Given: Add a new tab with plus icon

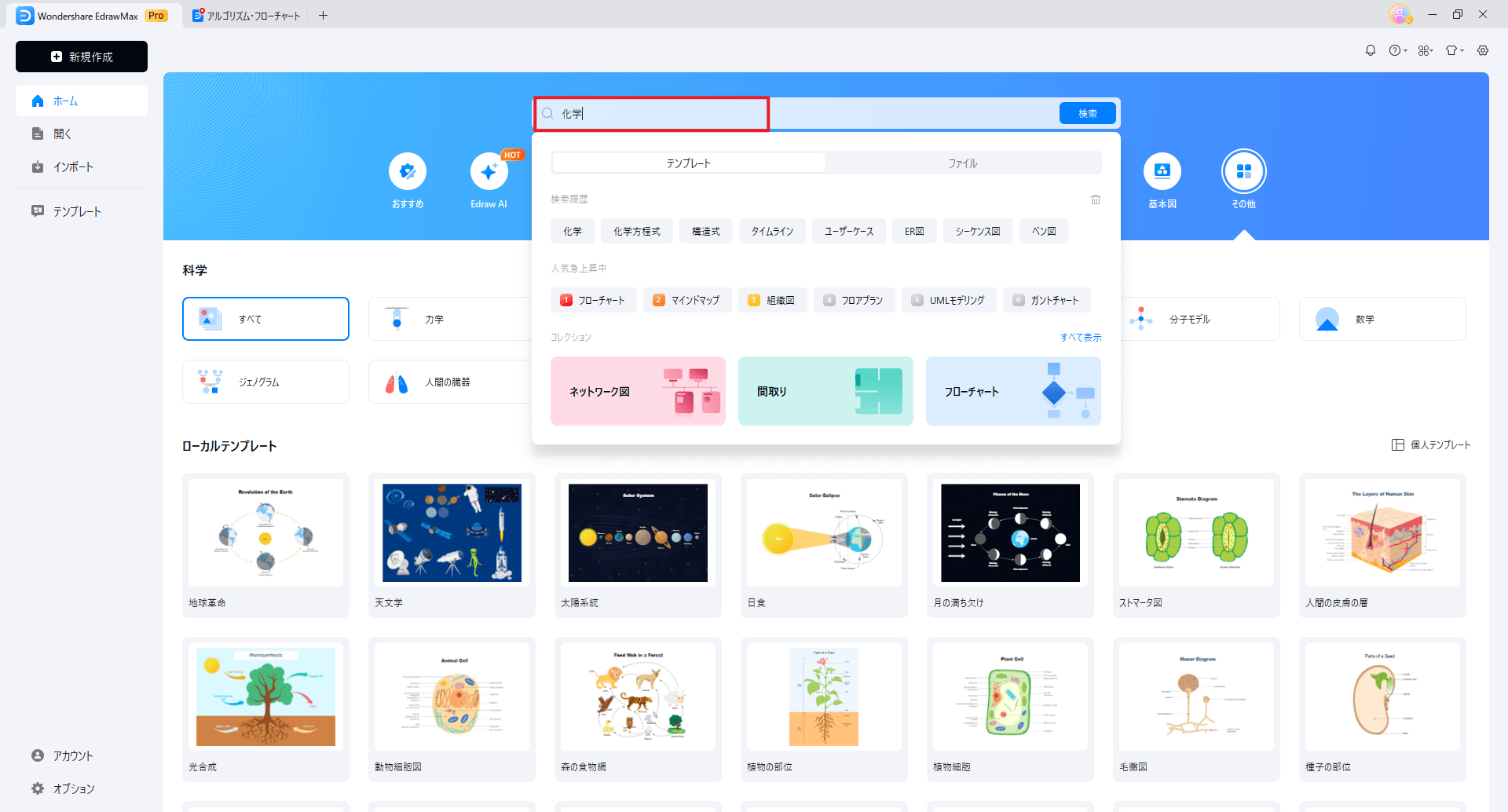Looking at the screenshot, I should (x=323, y=15).
